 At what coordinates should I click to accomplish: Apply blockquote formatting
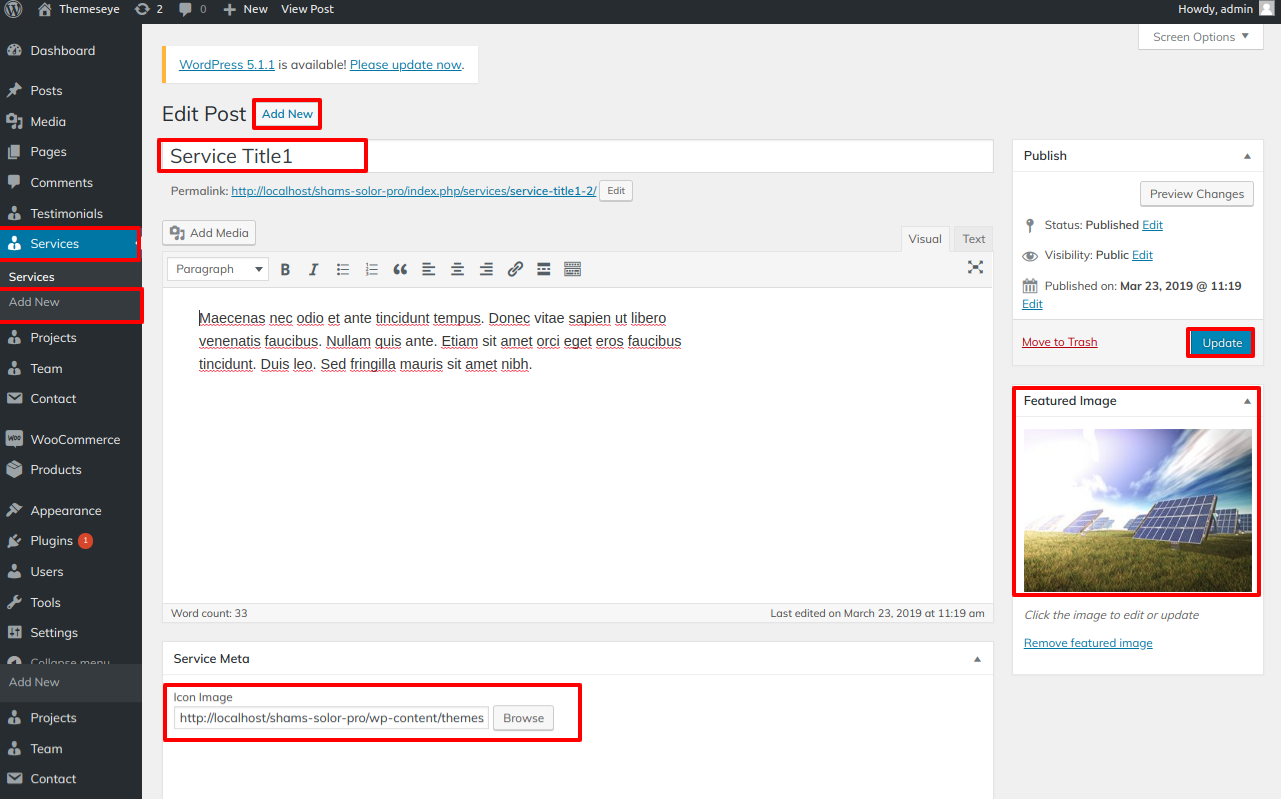tap(400, 269)
